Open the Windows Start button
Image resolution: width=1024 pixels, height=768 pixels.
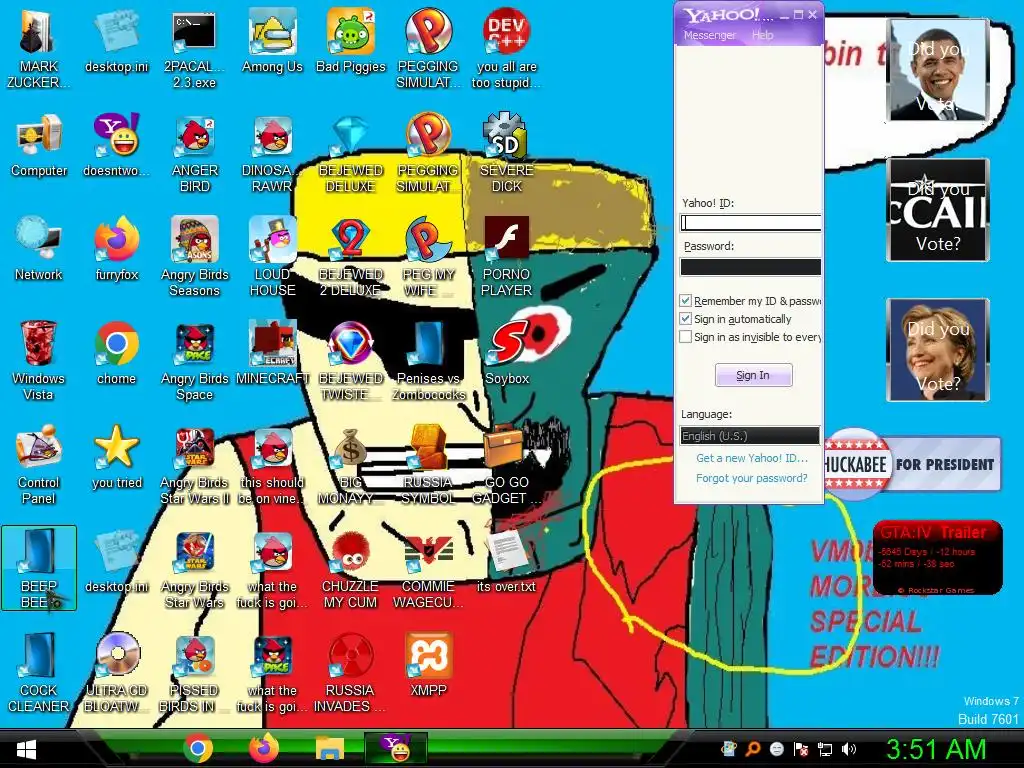tap(26, 750)
